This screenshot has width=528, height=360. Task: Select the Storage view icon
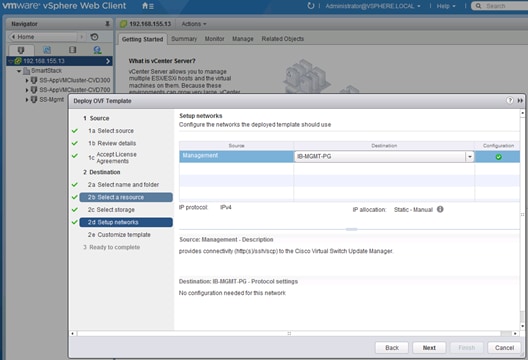[72, 50]
